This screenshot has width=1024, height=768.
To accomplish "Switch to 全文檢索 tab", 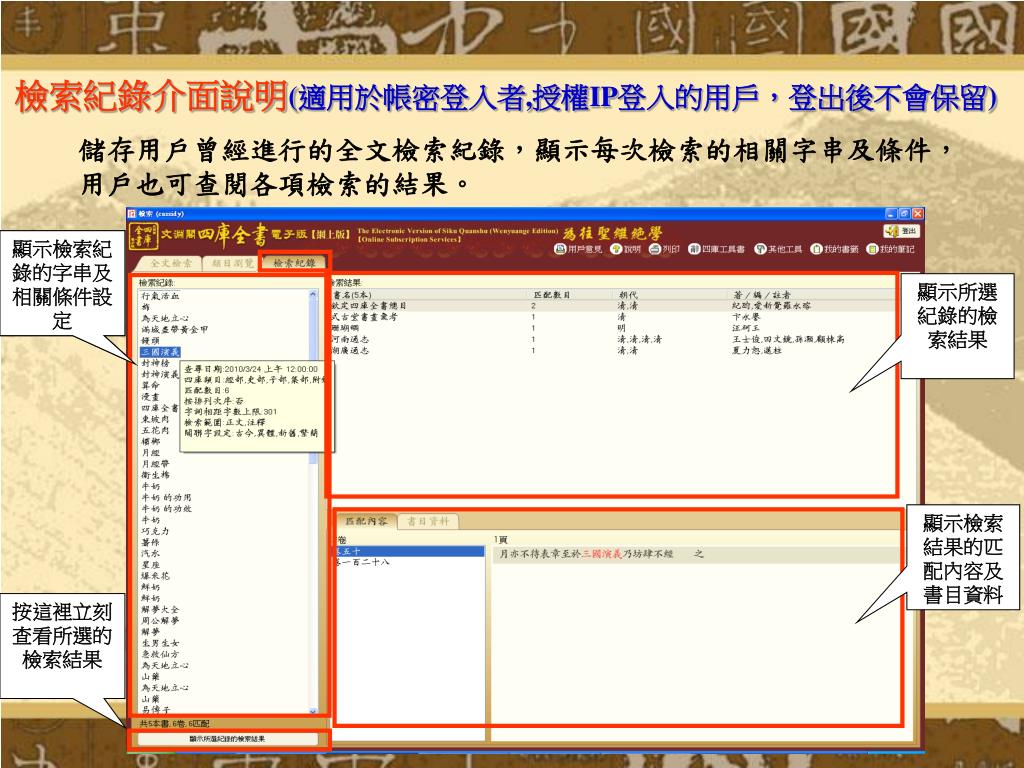I will point(171,263).
